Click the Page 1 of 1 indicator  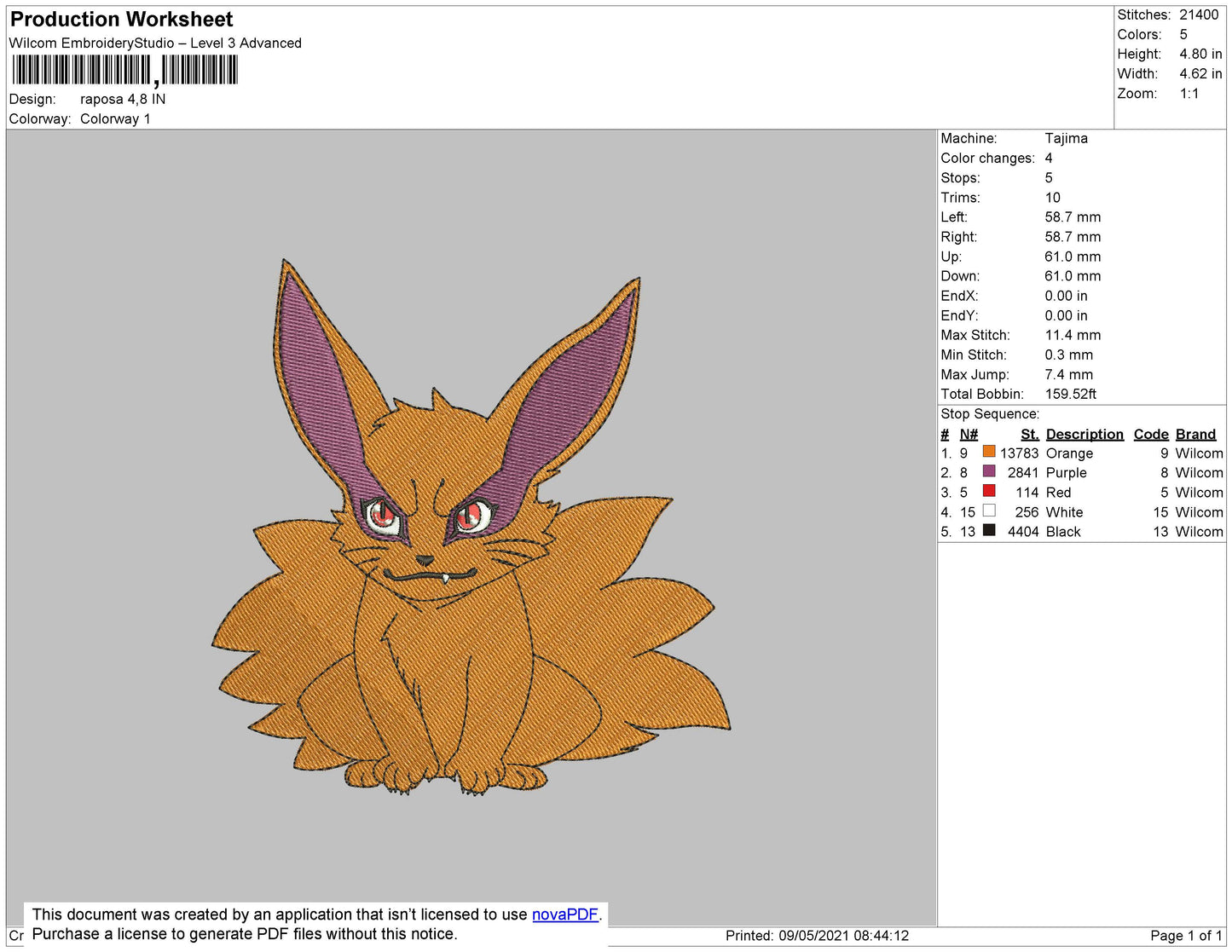[x=1186, y=936]
